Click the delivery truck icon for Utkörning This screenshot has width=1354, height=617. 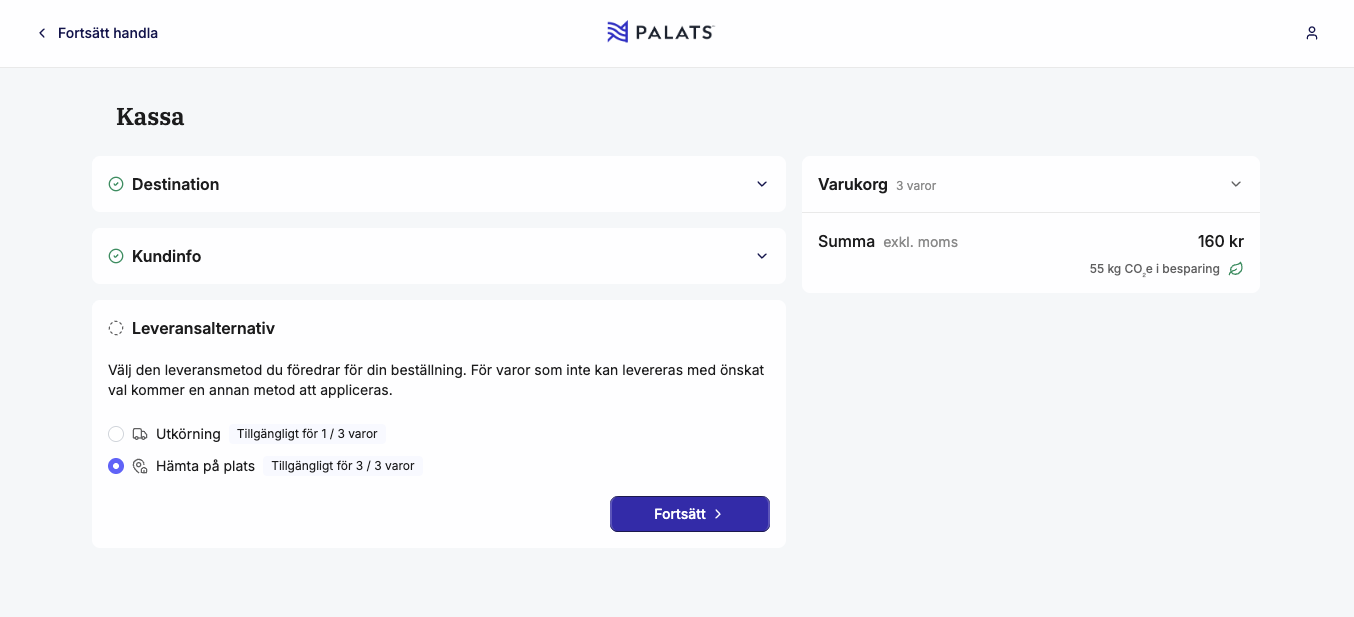click(140, 434)
